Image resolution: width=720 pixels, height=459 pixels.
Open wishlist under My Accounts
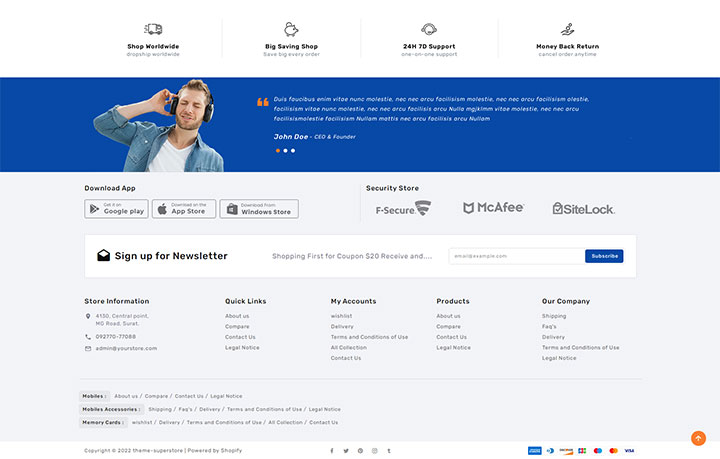[x=341, y=316]
